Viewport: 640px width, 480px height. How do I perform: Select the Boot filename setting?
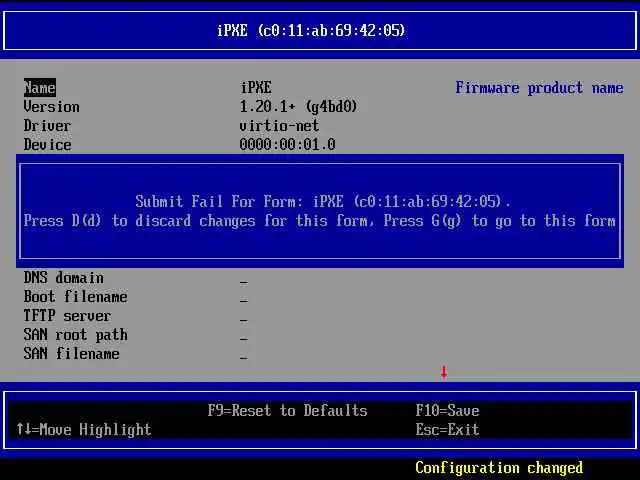click(x=76, y=297)
